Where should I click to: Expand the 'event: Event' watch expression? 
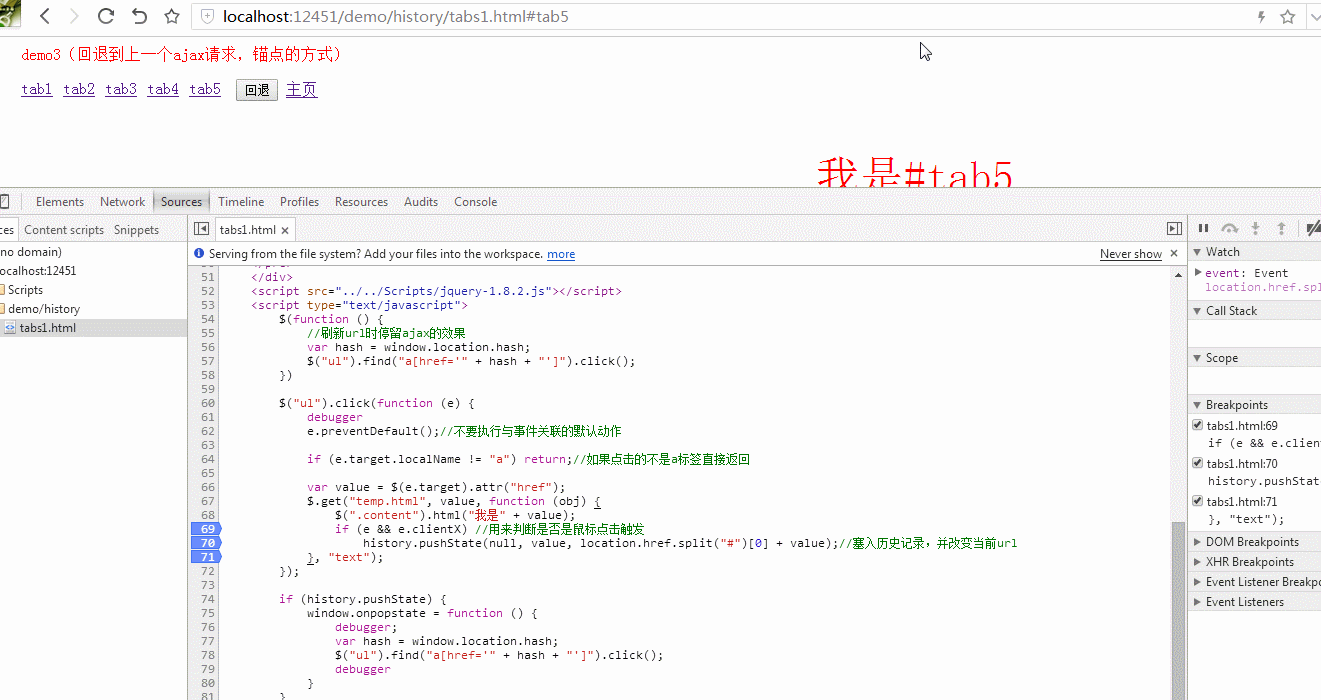tap(1198, 272)
